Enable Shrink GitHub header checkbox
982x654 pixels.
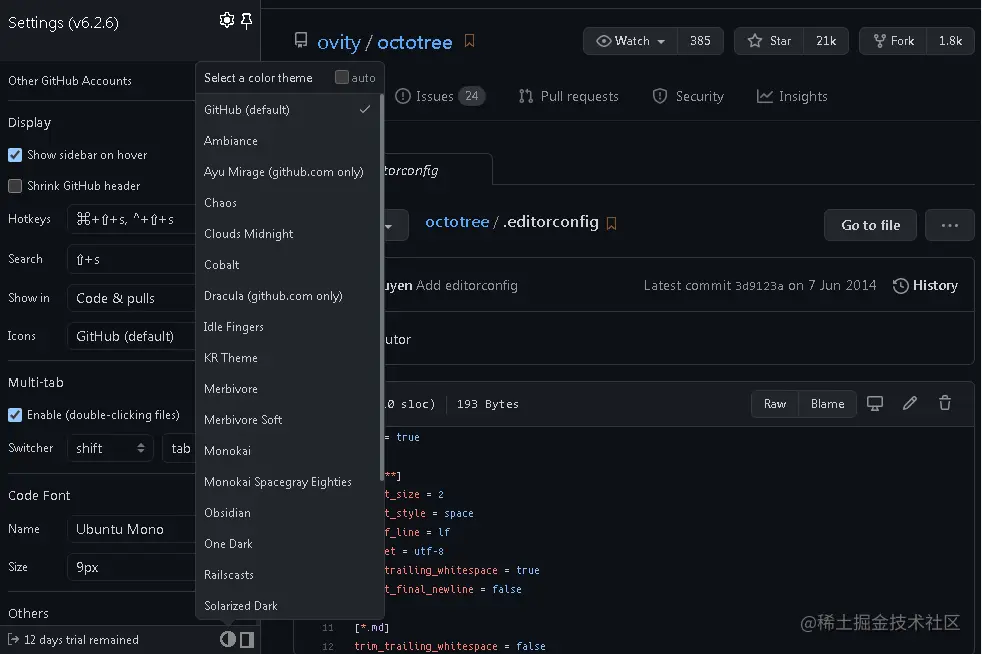15,186
